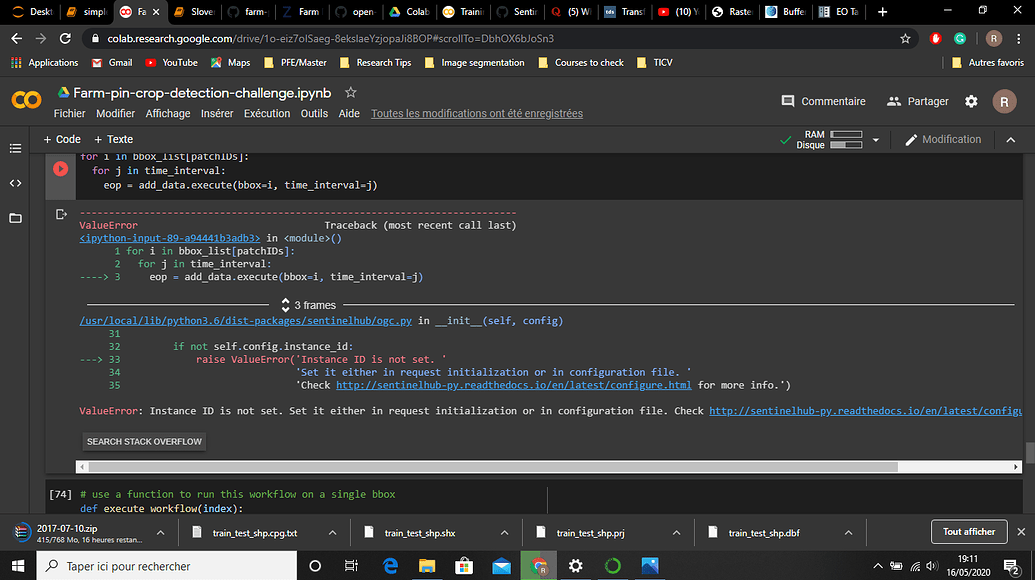Open the Modification mode dropdown

pyautogui.click(x=943, y=139)
